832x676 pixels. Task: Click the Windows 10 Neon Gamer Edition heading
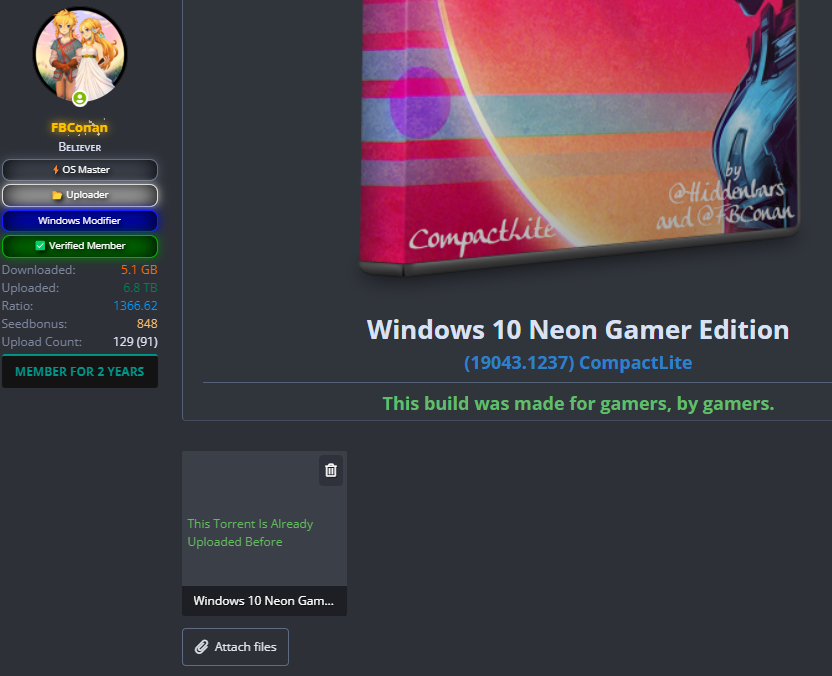coord(578,330)
